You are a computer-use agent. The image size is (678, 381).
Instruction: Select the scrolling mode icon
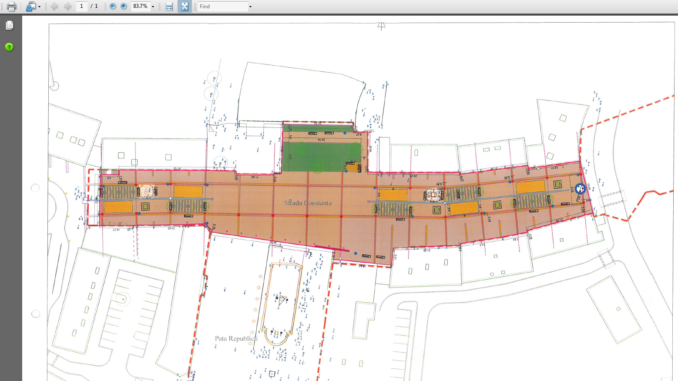point(169,6)
